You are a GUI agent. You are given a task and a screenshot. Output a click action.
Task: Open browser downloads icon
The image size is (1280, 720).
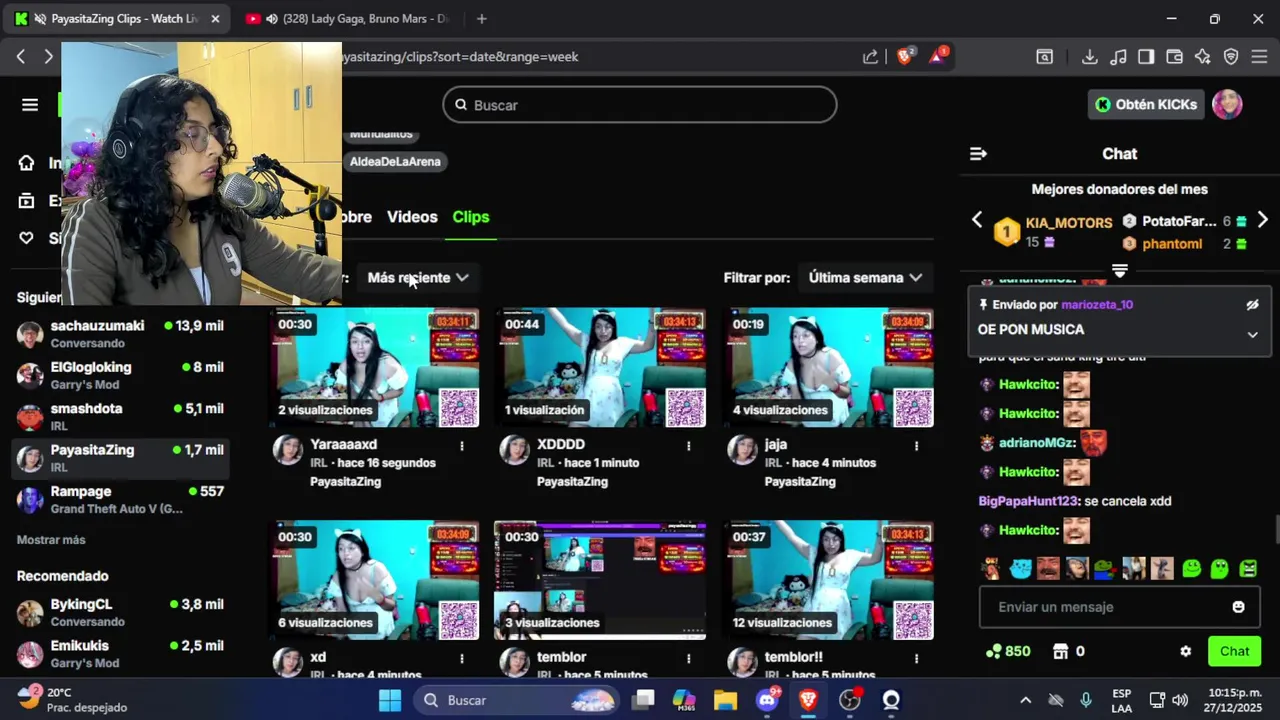click(1090, 57)
